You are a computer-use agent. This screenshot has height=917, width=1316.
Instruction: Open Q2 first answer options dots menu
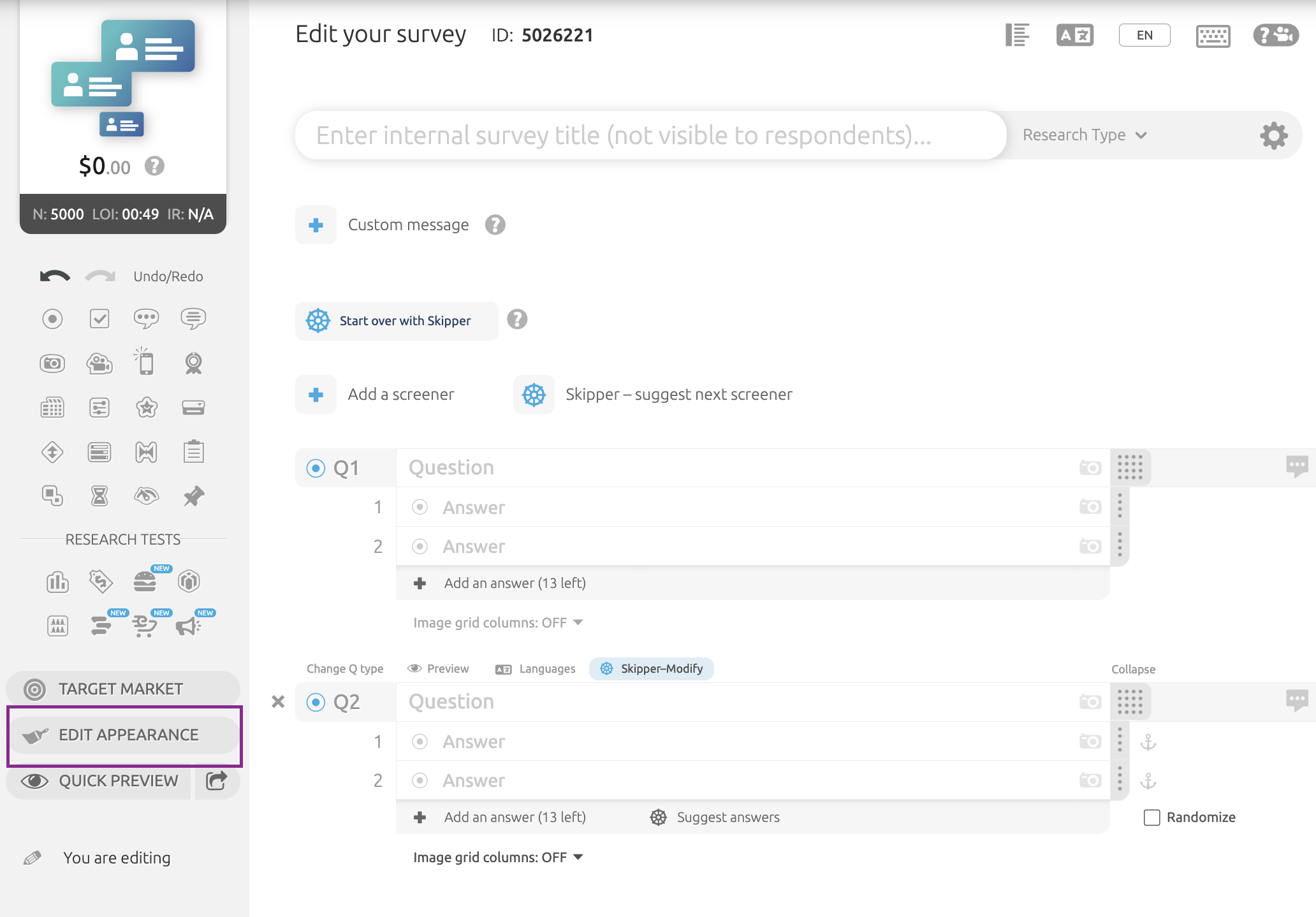[x=1120, y=741]
